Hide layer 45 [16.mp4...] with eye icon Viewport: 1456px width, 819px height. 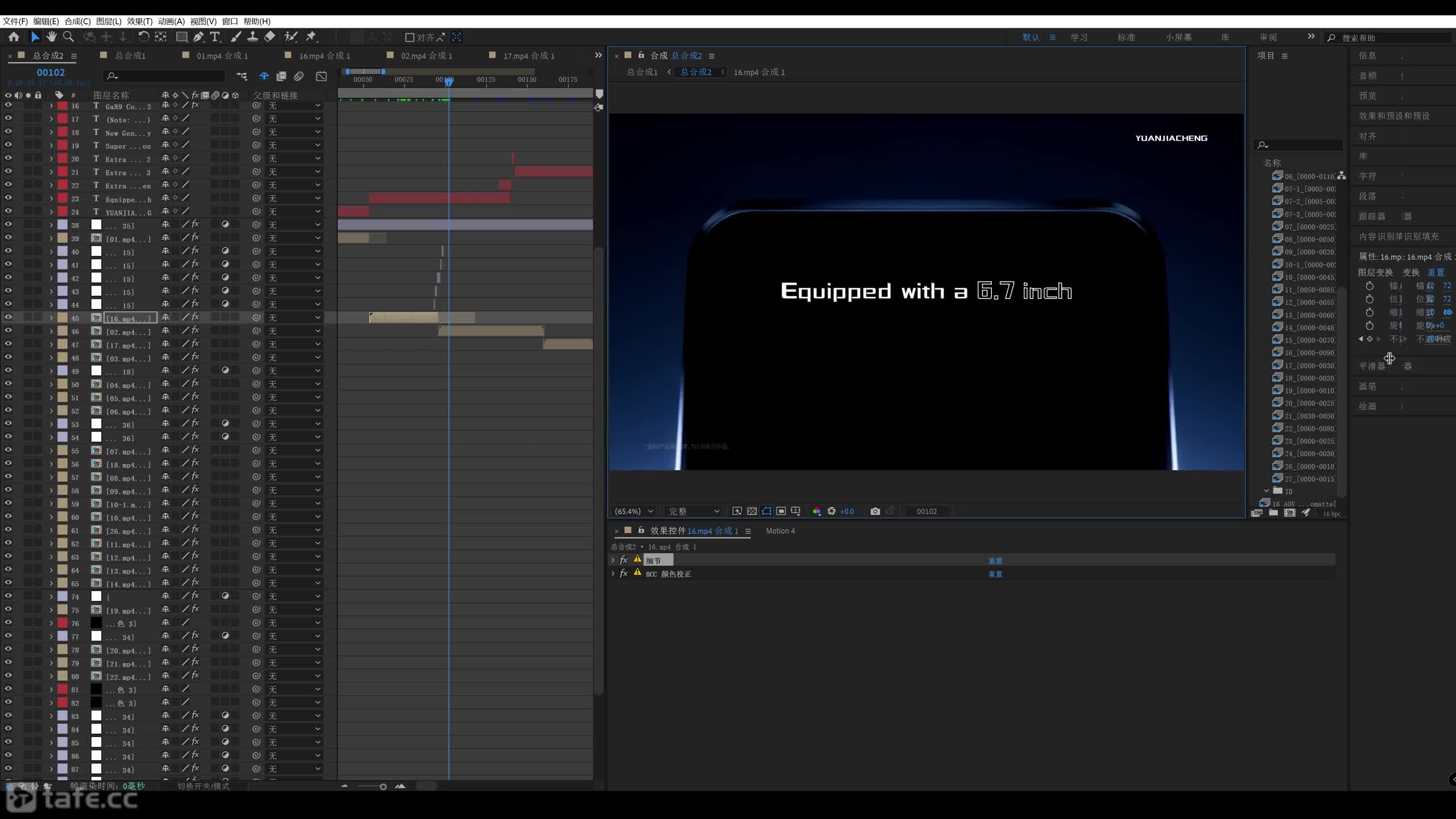point(9,317)
